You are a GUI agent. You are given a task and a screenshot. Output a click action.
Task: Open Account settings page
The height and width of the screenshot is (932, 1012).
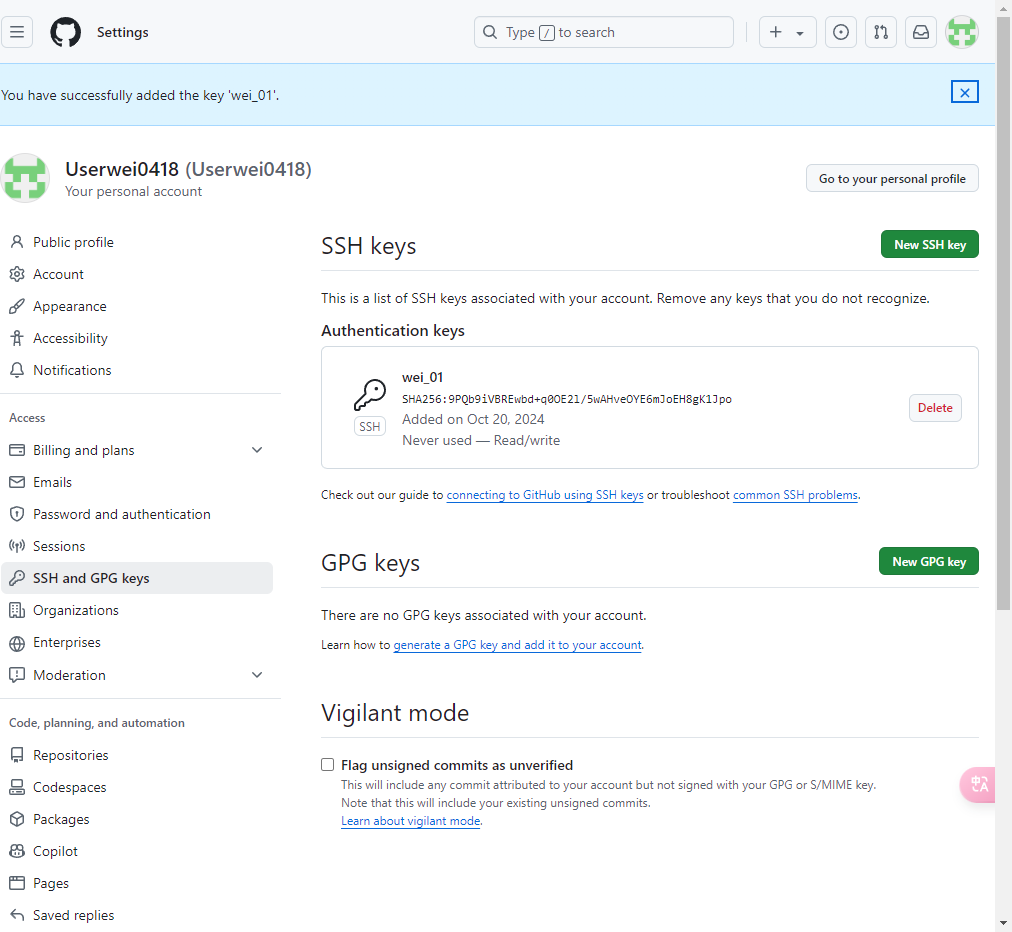point(136,274)
